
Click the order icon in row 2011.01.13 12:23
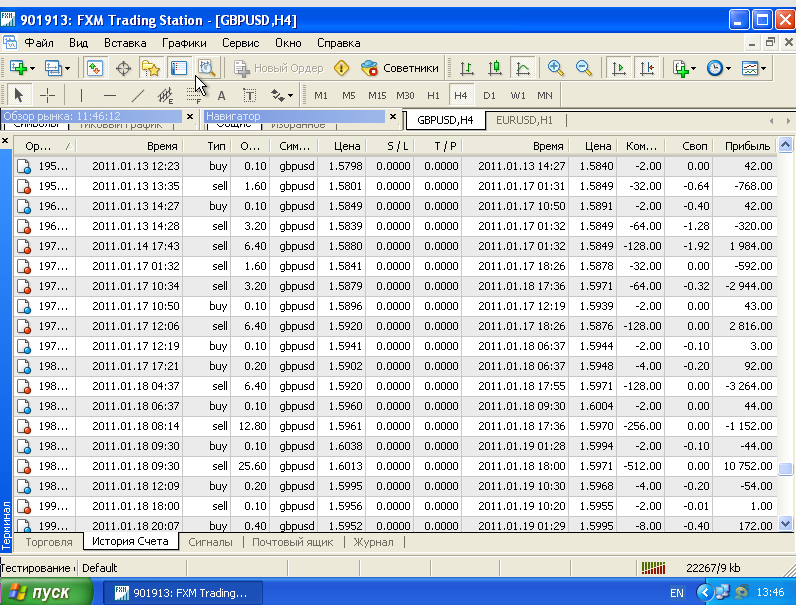click(24, 166)
